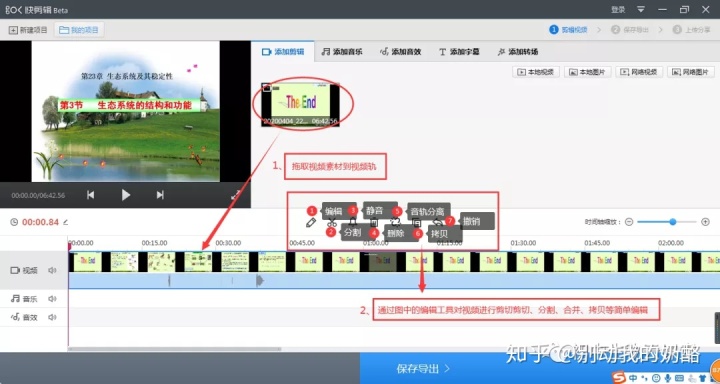
Task: Mute the 音乐 track speaker
Action: pyautogui.click(x=52, y=299)
